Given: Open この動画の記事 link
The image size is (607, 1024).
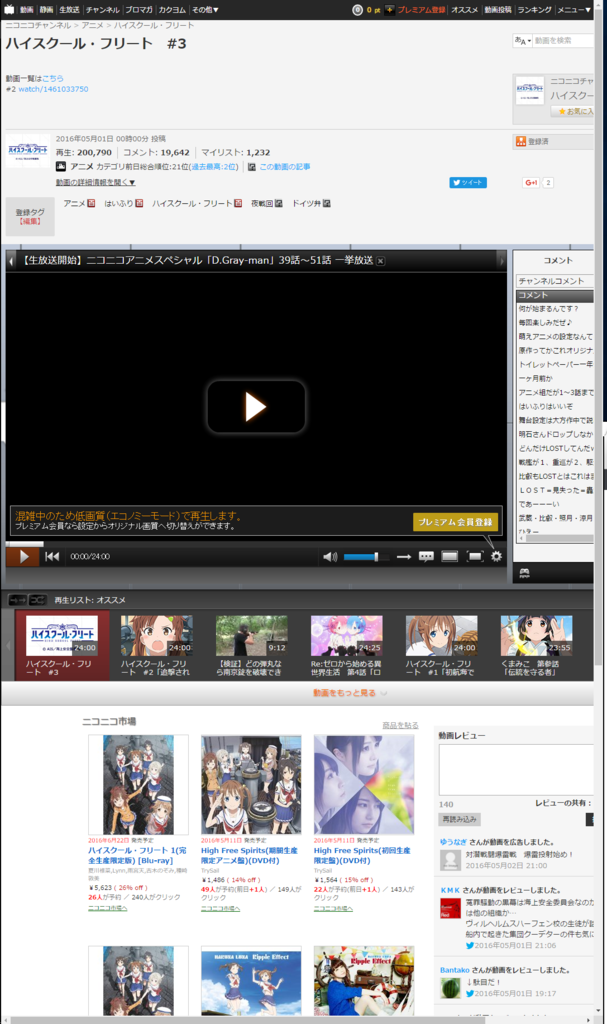Looking at the screenshot, I should (x=285, y=167).
